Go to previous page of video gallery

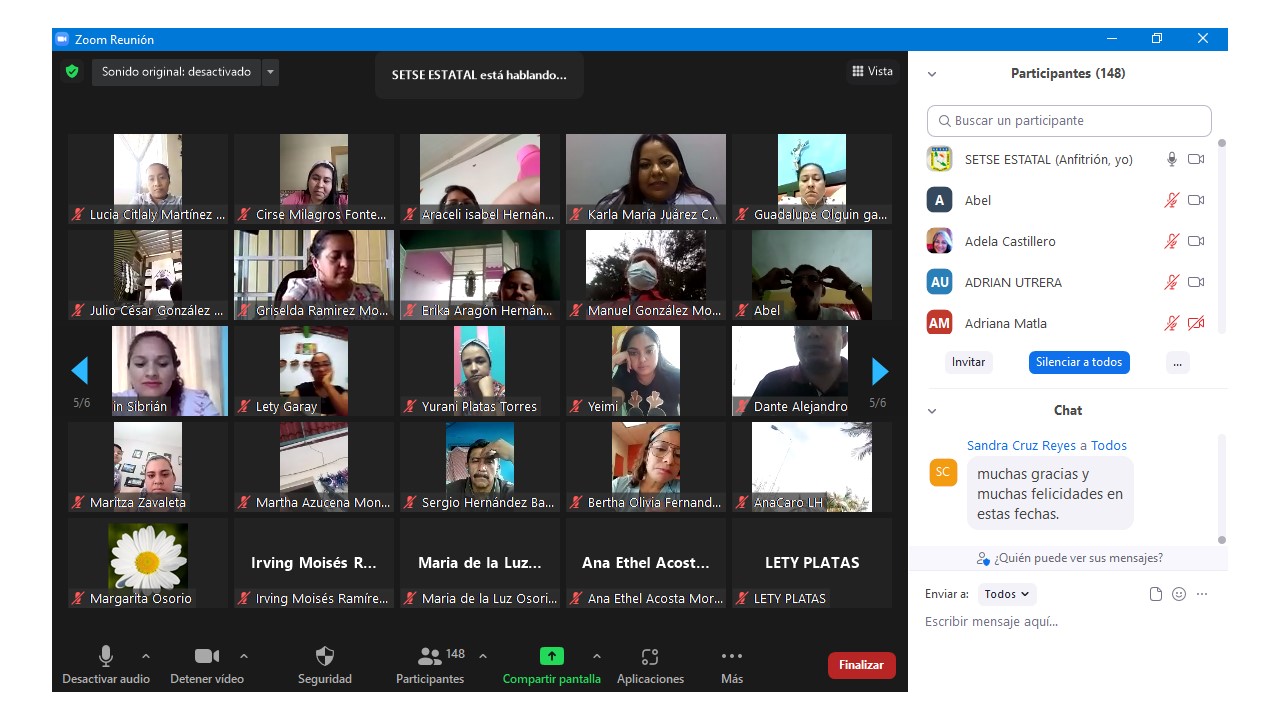click(x=80, y=371)
